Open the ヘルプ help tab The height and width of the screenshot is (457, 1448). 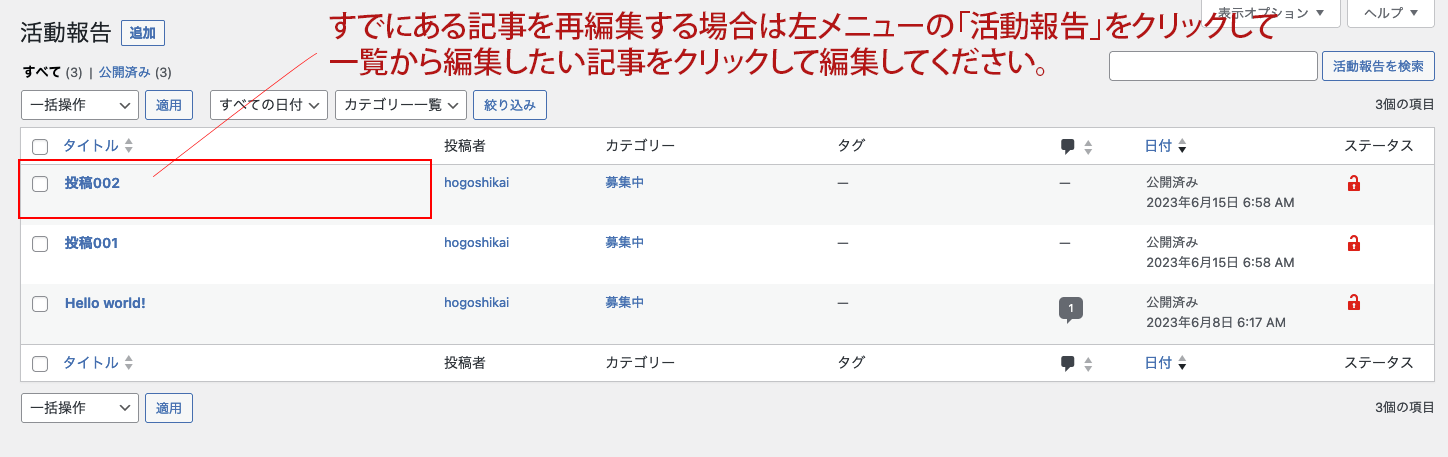pyautogui.click(x=1391, y=13)
